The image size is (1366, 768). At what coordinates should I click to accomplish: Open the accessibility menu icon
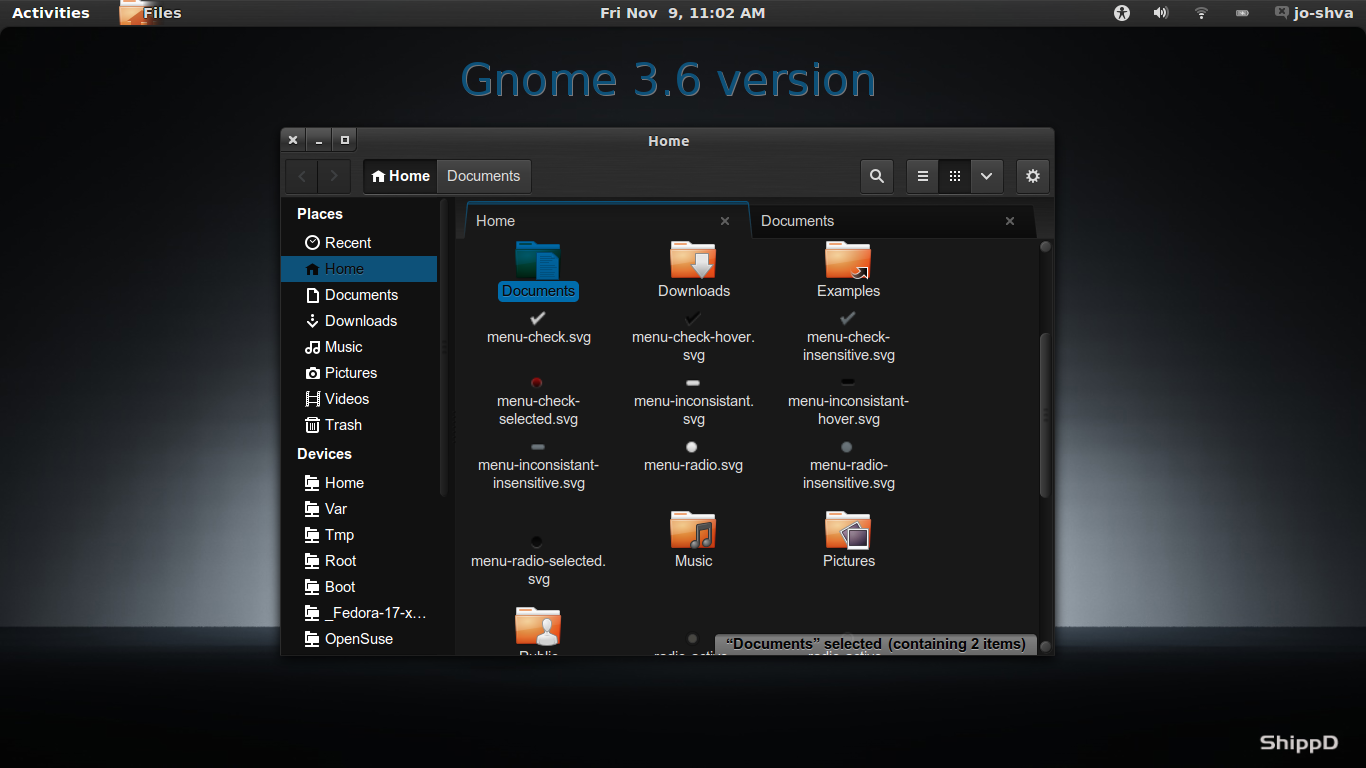click(1122, 13)
